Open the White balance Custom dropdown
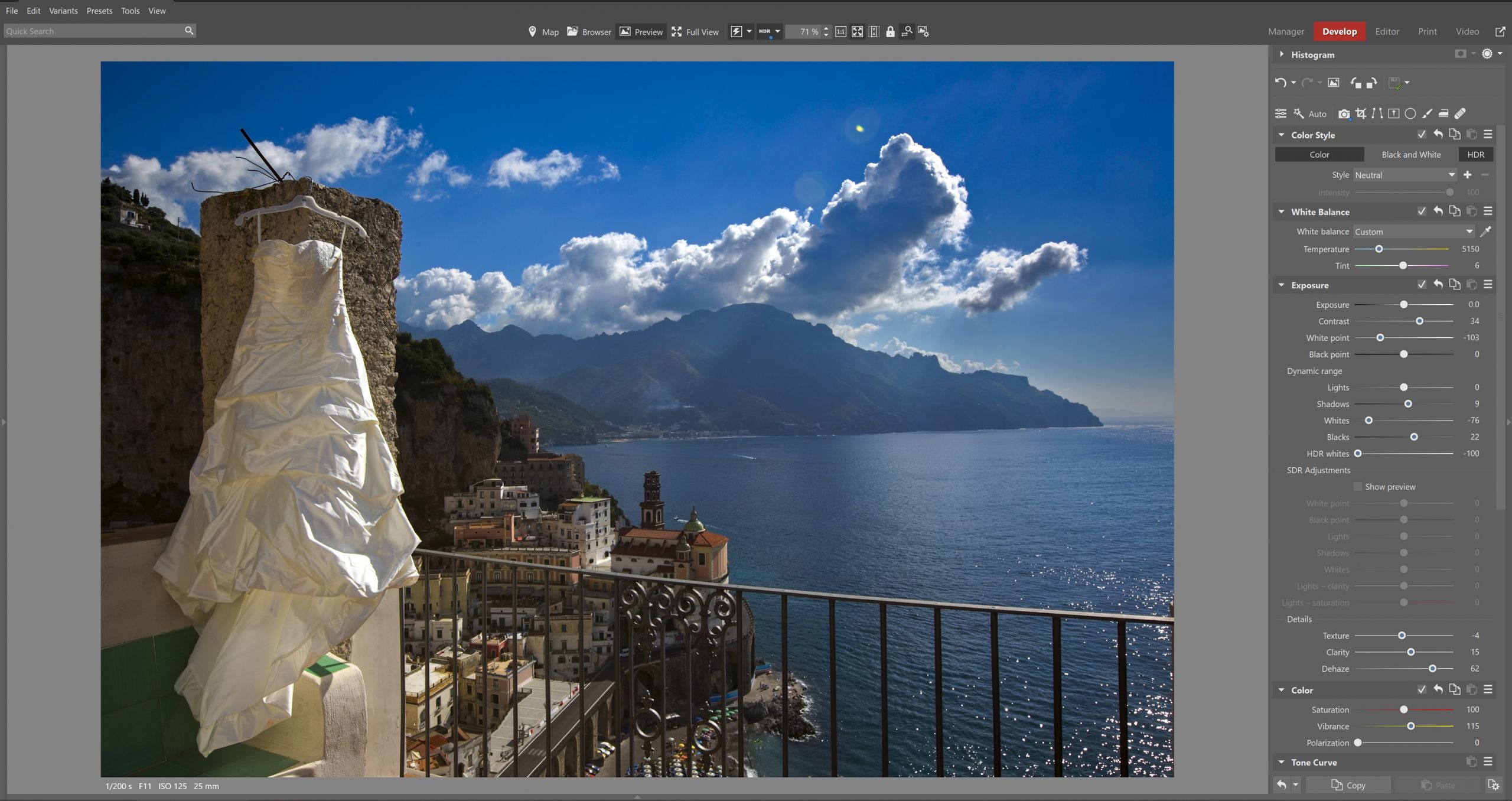Viewport: 1512px width, 801px height. point(1413,231)
